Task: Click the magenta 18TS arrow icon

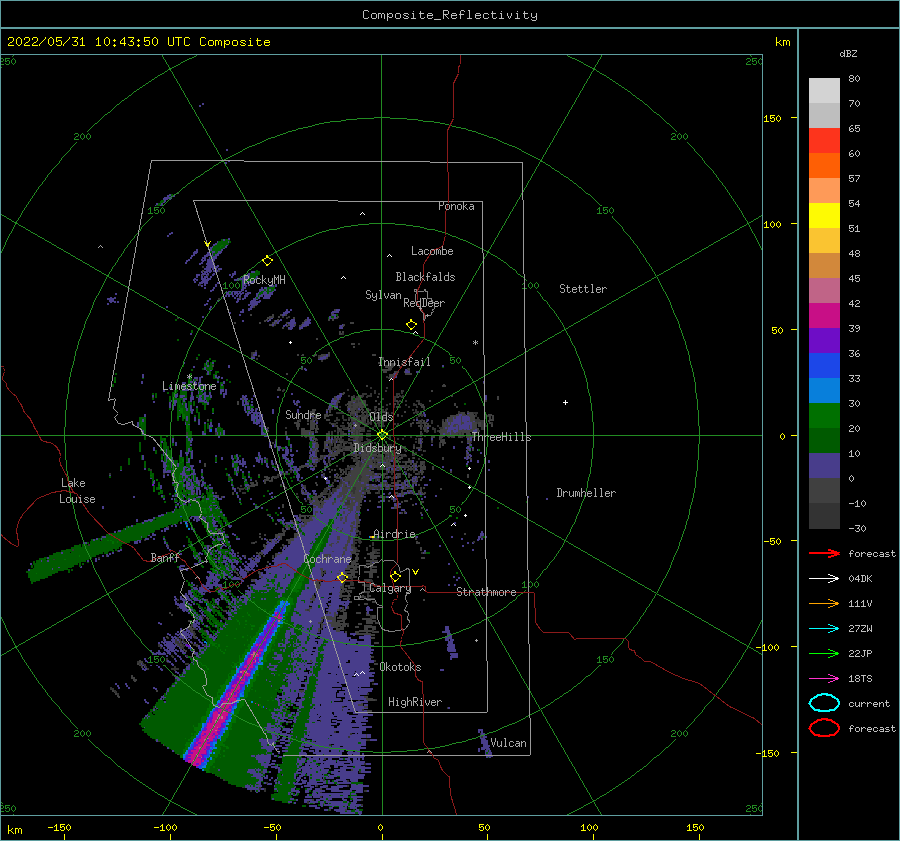Action: coord(824,679)
